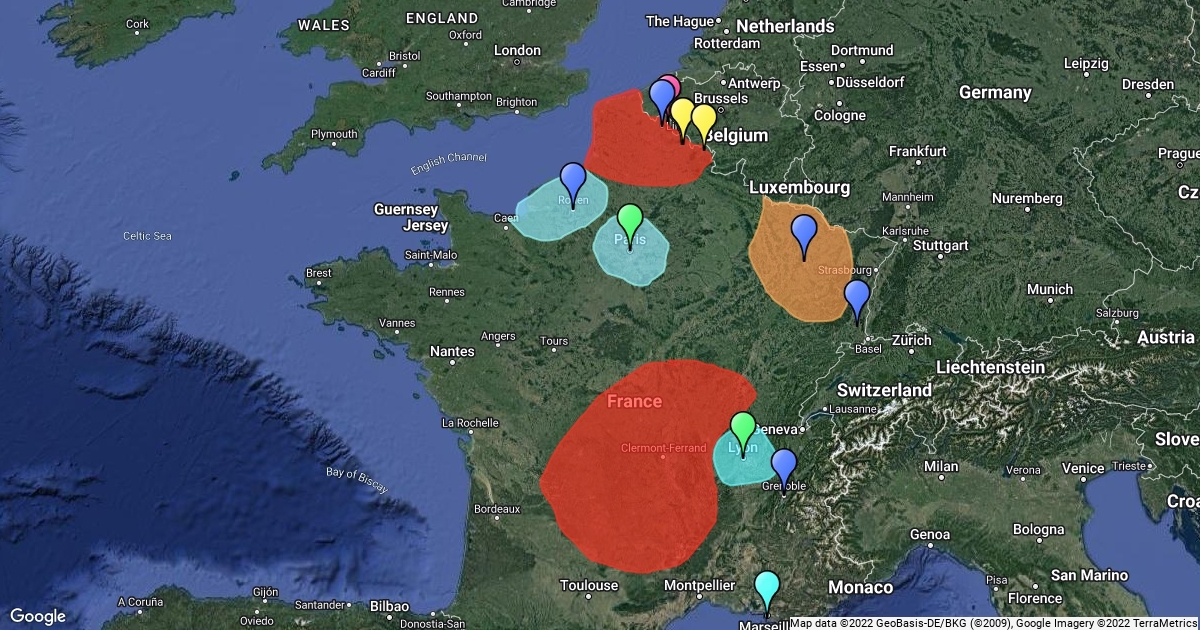Select the Guernsey label
The image size is (1200, 630).
405,209
